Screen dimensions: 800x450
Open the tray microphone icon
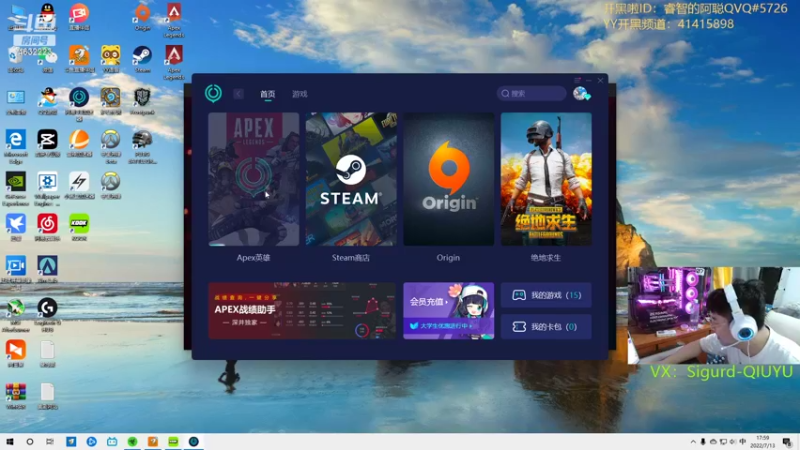point(703,442)
